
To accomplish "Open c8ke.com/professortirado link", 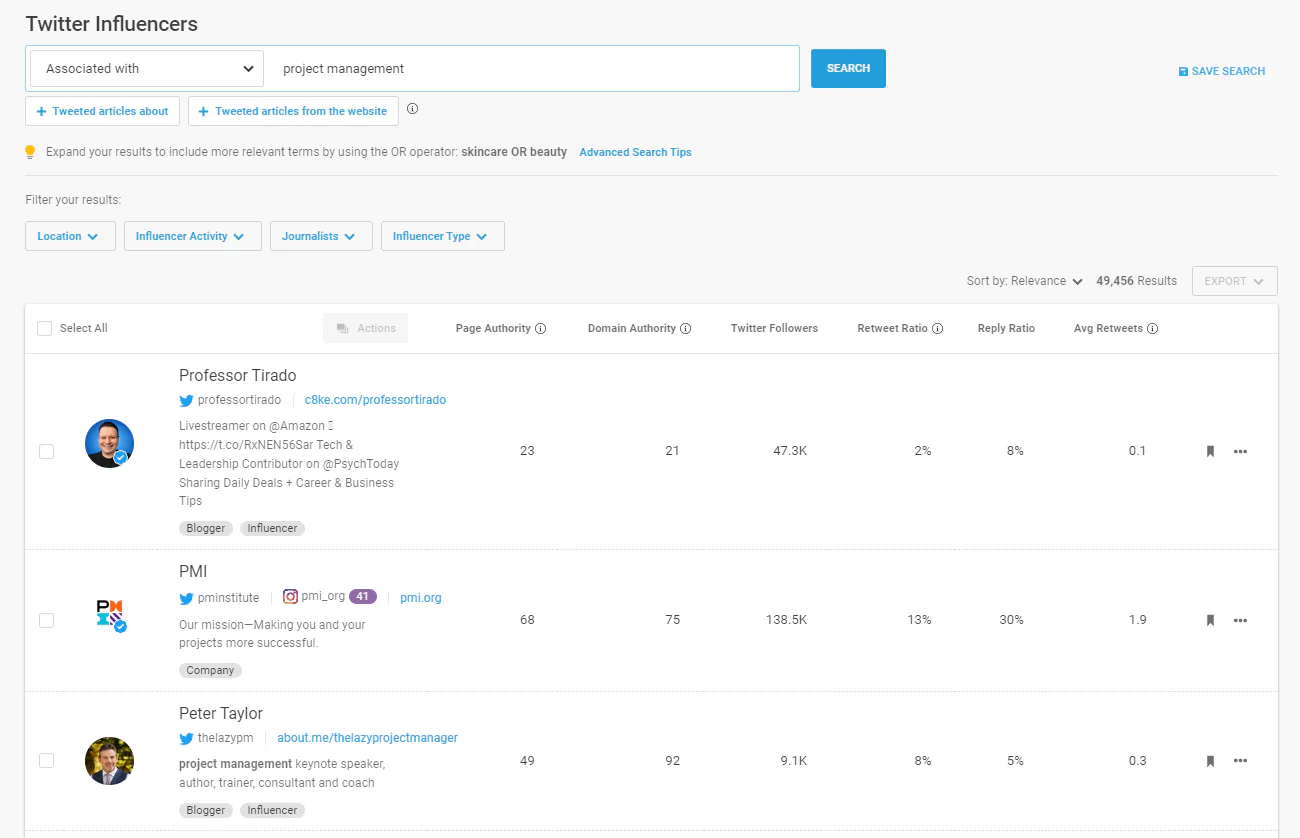I will 375,400.
